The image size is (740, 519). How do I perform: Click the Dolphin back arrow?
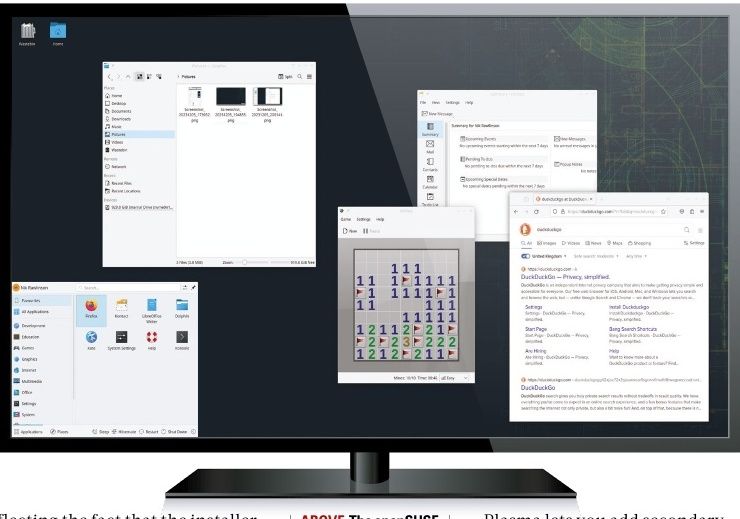coord(109,76)
